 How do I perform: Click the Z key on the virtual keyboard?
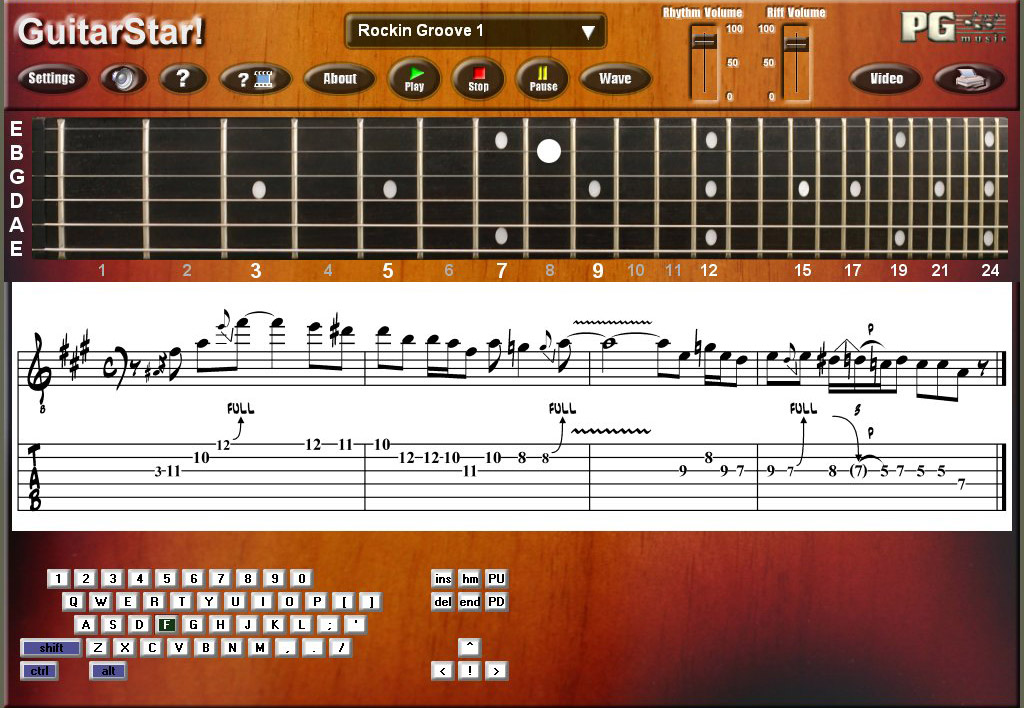pos(98,647)
